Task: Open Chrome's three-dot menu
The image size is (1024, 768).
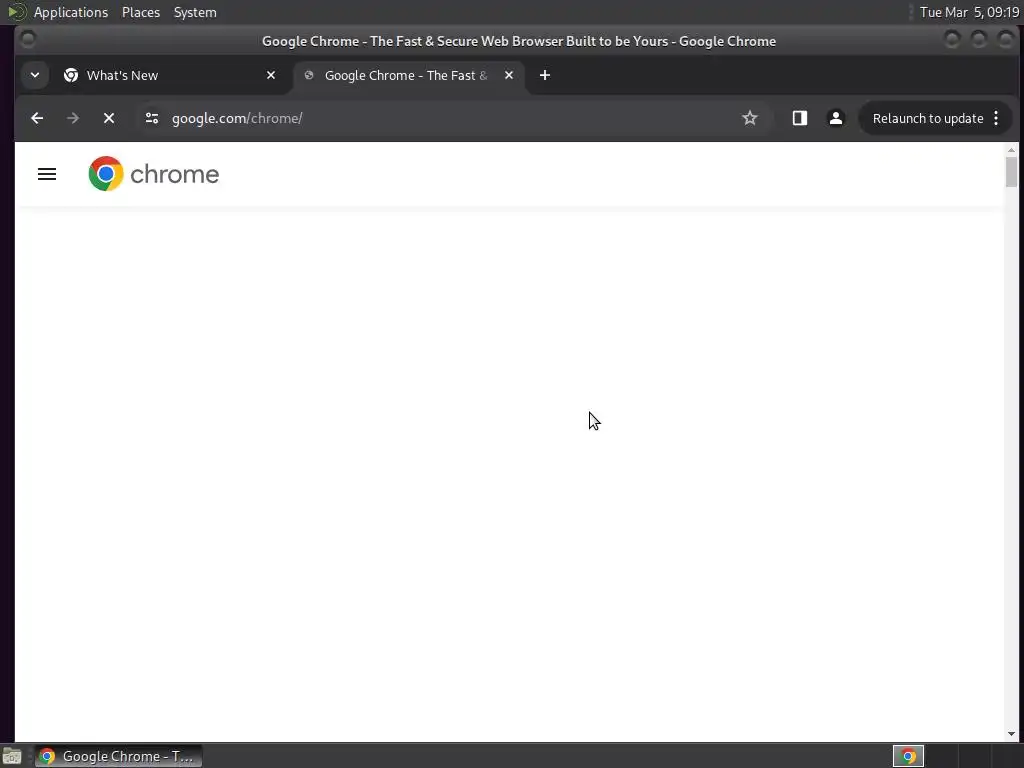Action: [996, 118]
